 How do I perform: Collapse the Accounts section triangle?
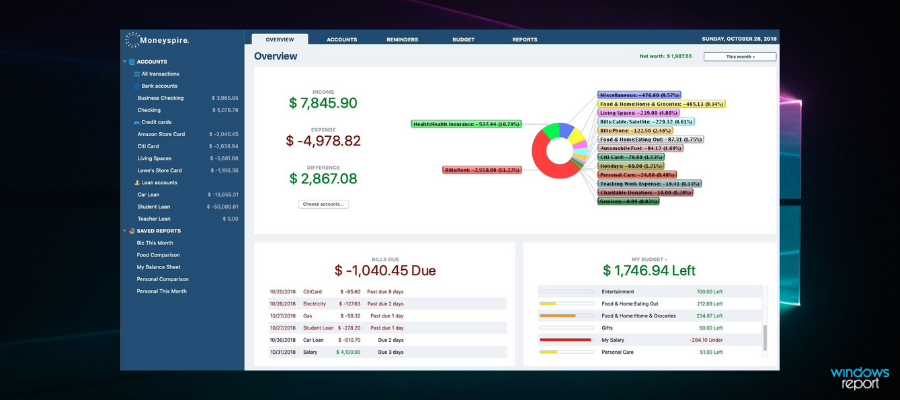(x=125, y=61)
